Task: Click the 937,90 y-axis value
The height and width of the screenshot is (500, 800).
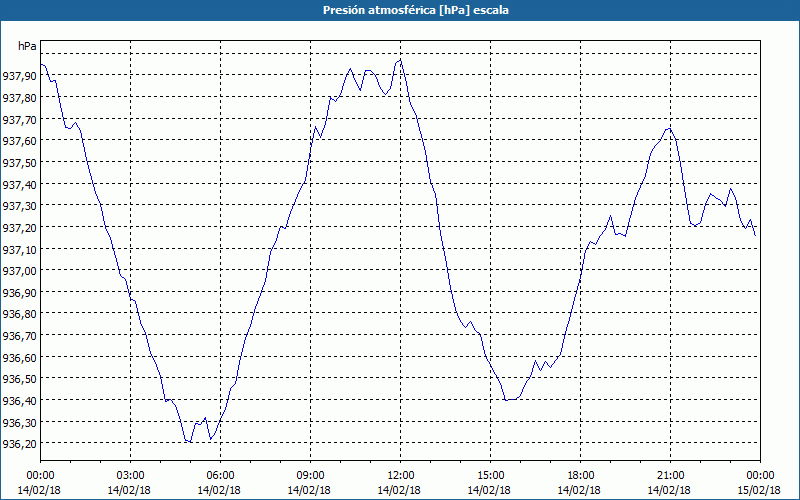Action: (x=19, y=76)
